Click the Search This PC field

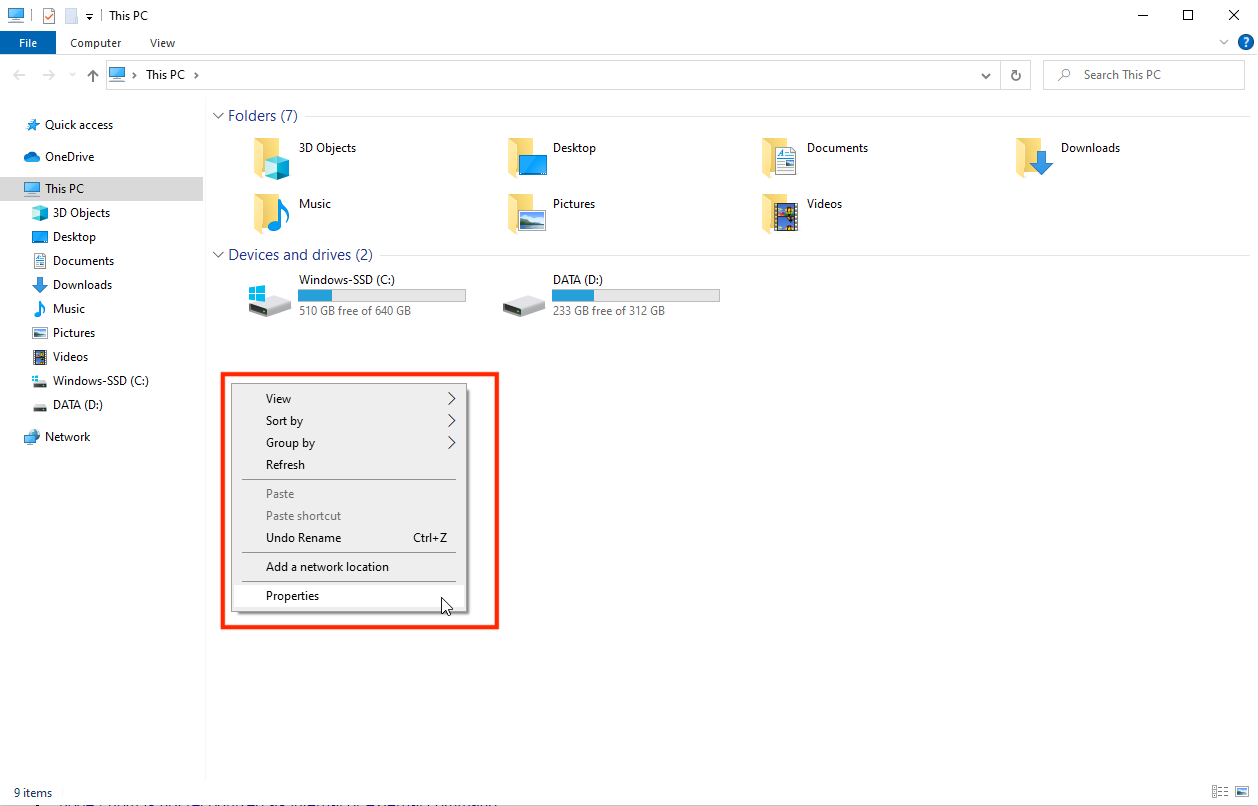(x=1144, y=75)
